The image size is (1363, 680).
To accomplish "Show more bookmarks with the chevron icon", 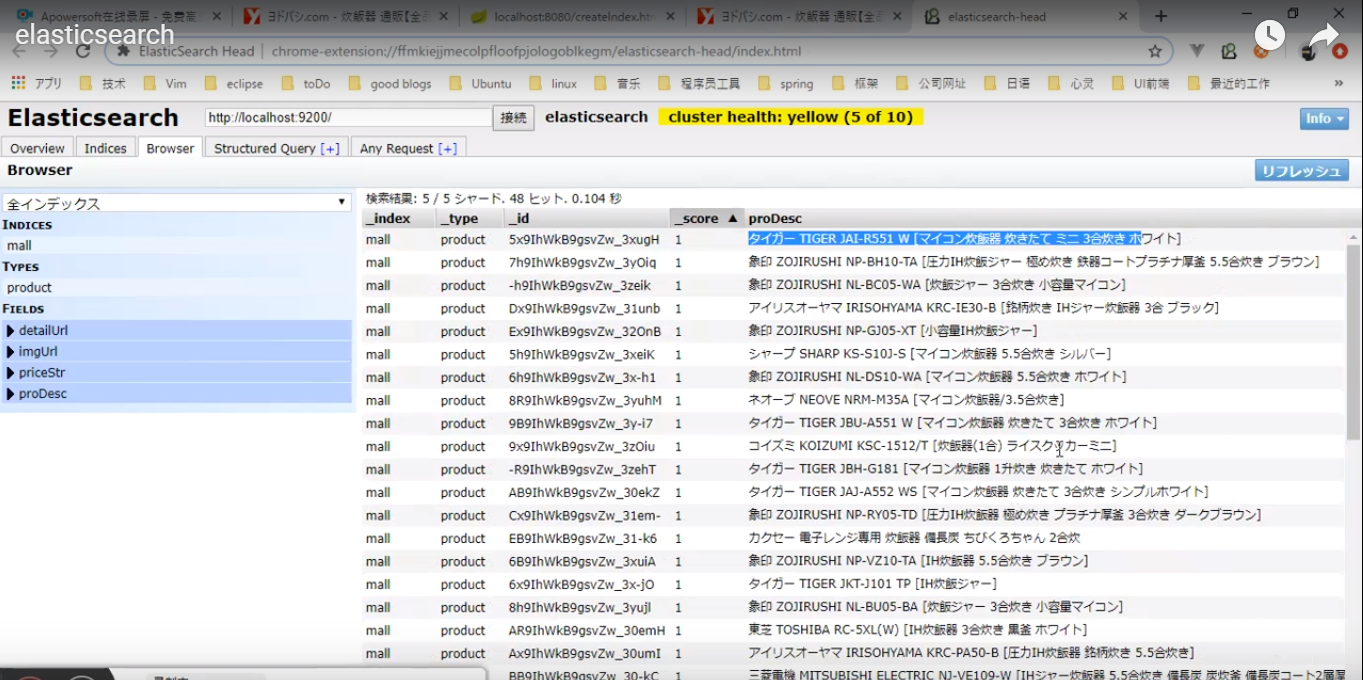I will tap(1339, 83).
